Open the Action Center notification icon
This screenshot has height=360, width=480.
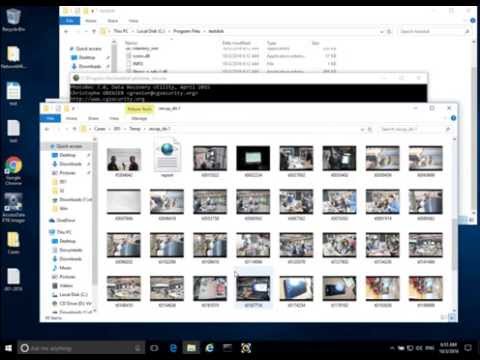point(468,348)
